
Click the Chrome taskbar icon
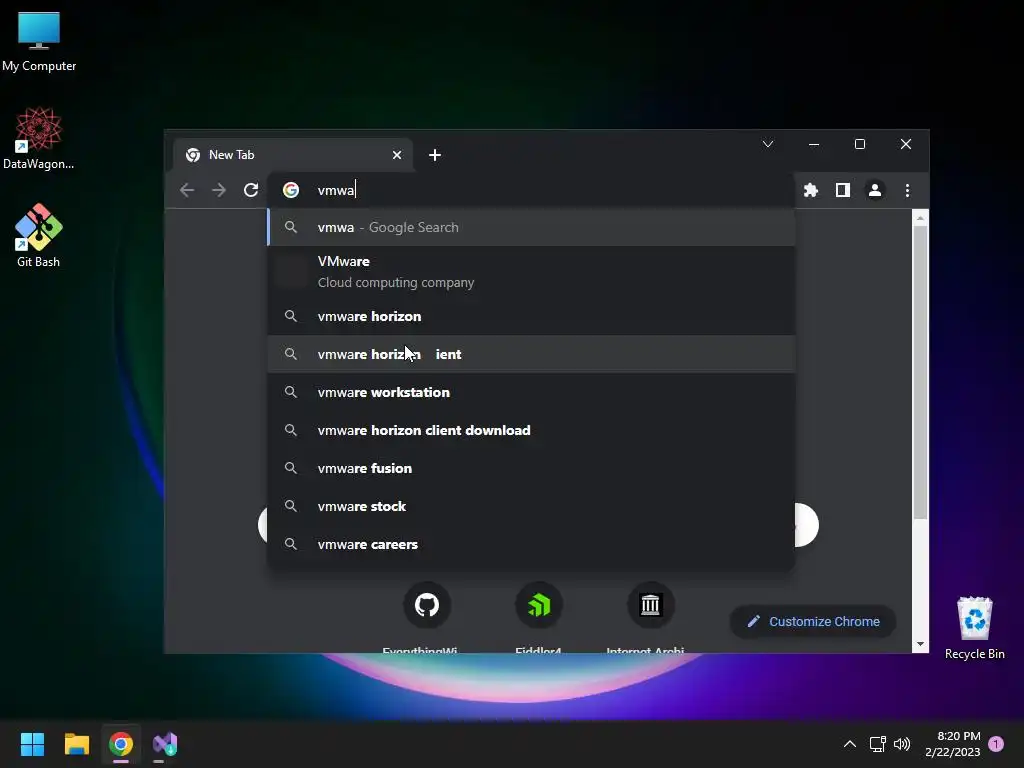(121, 744)
